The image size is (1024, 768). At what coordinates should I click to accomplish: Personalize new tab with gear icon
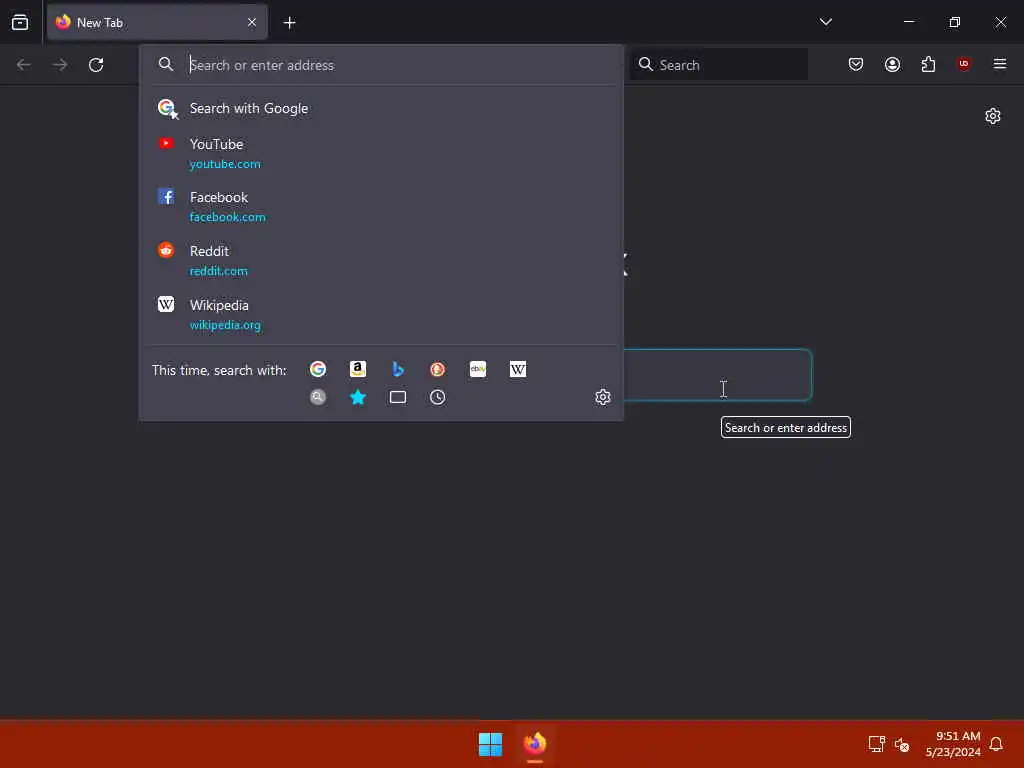pos(993,116)
